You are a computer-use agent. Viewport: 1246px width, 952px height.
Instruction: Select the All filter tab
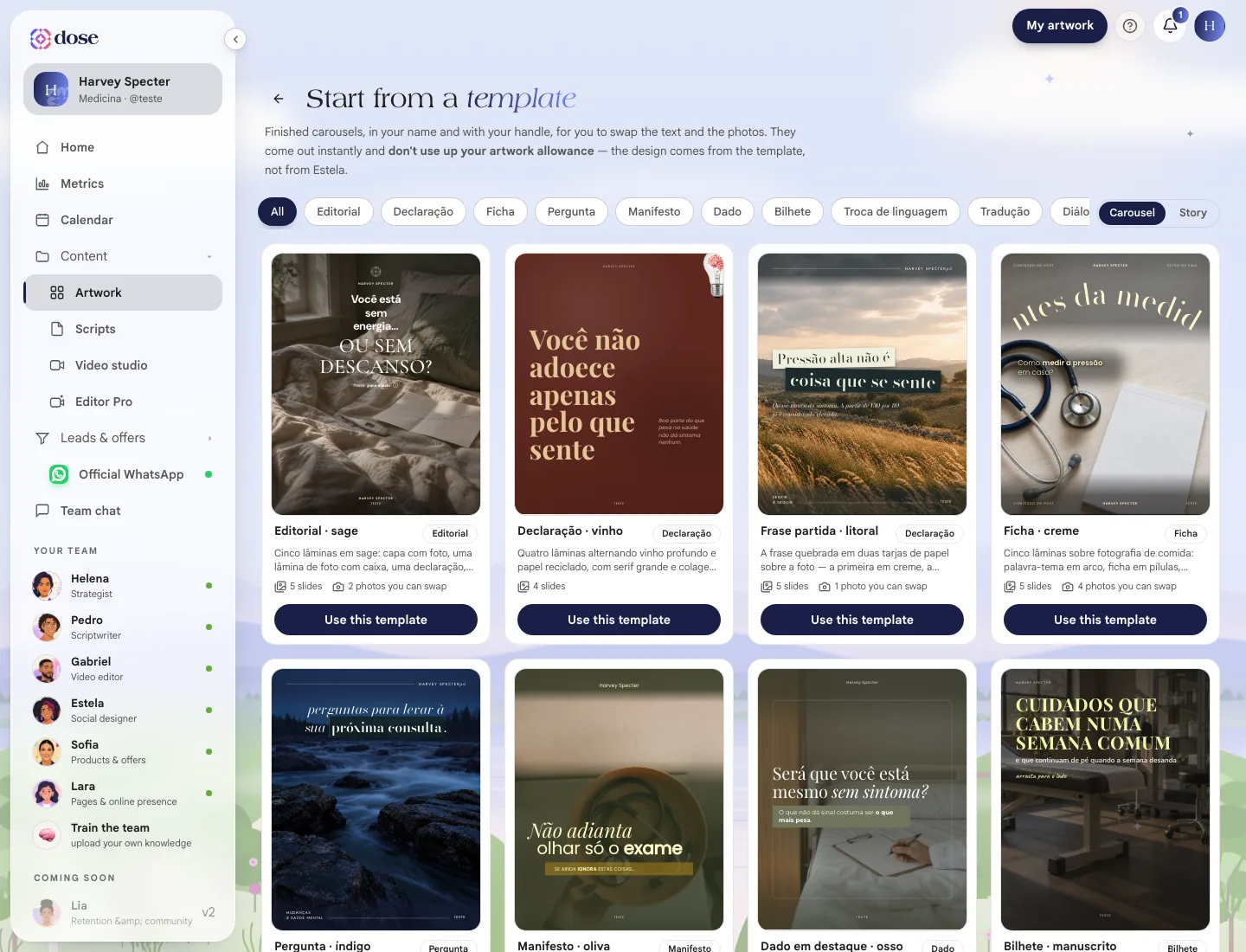[277, 211]
